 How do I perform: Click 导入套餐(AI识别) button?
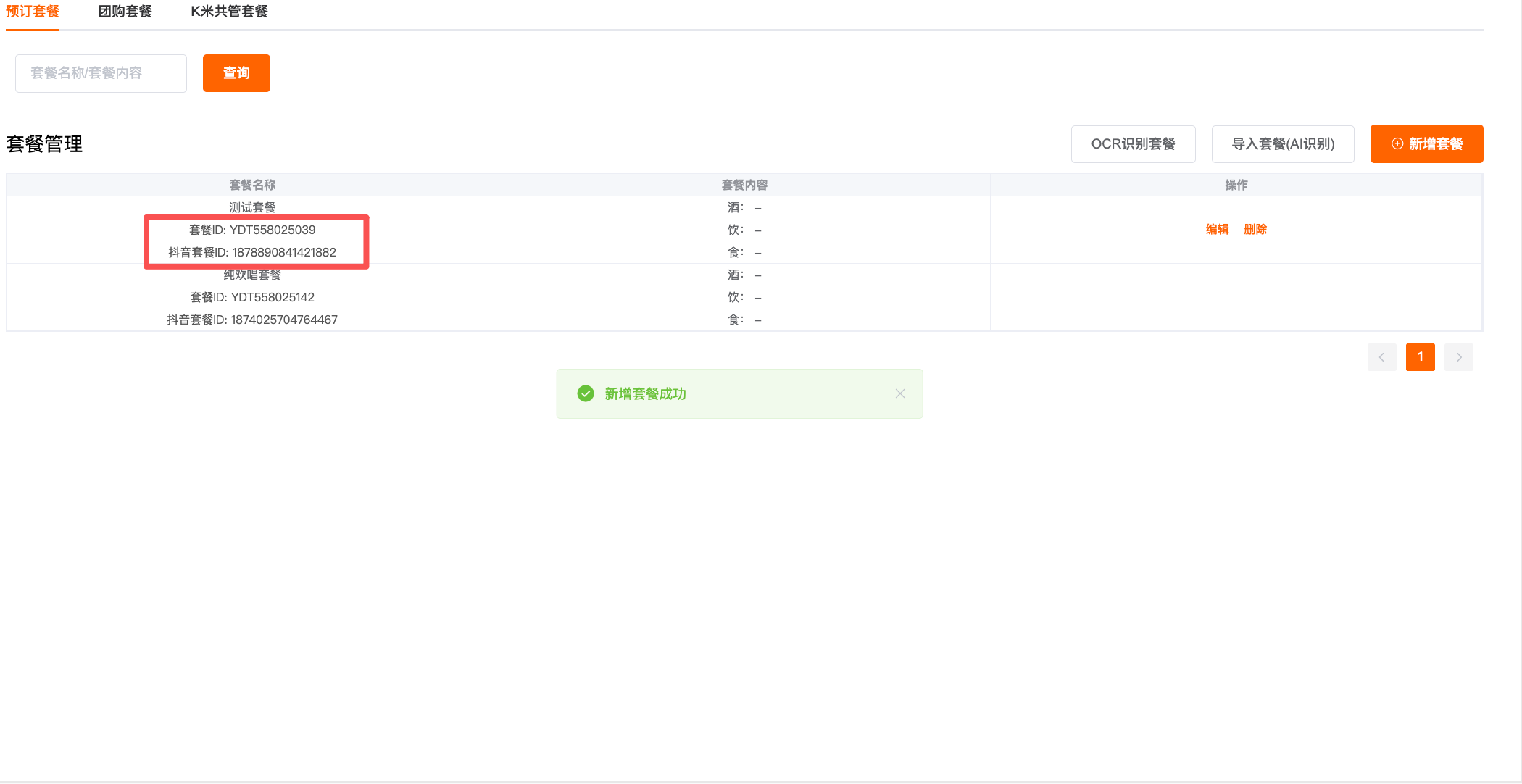pos(1283,144)
